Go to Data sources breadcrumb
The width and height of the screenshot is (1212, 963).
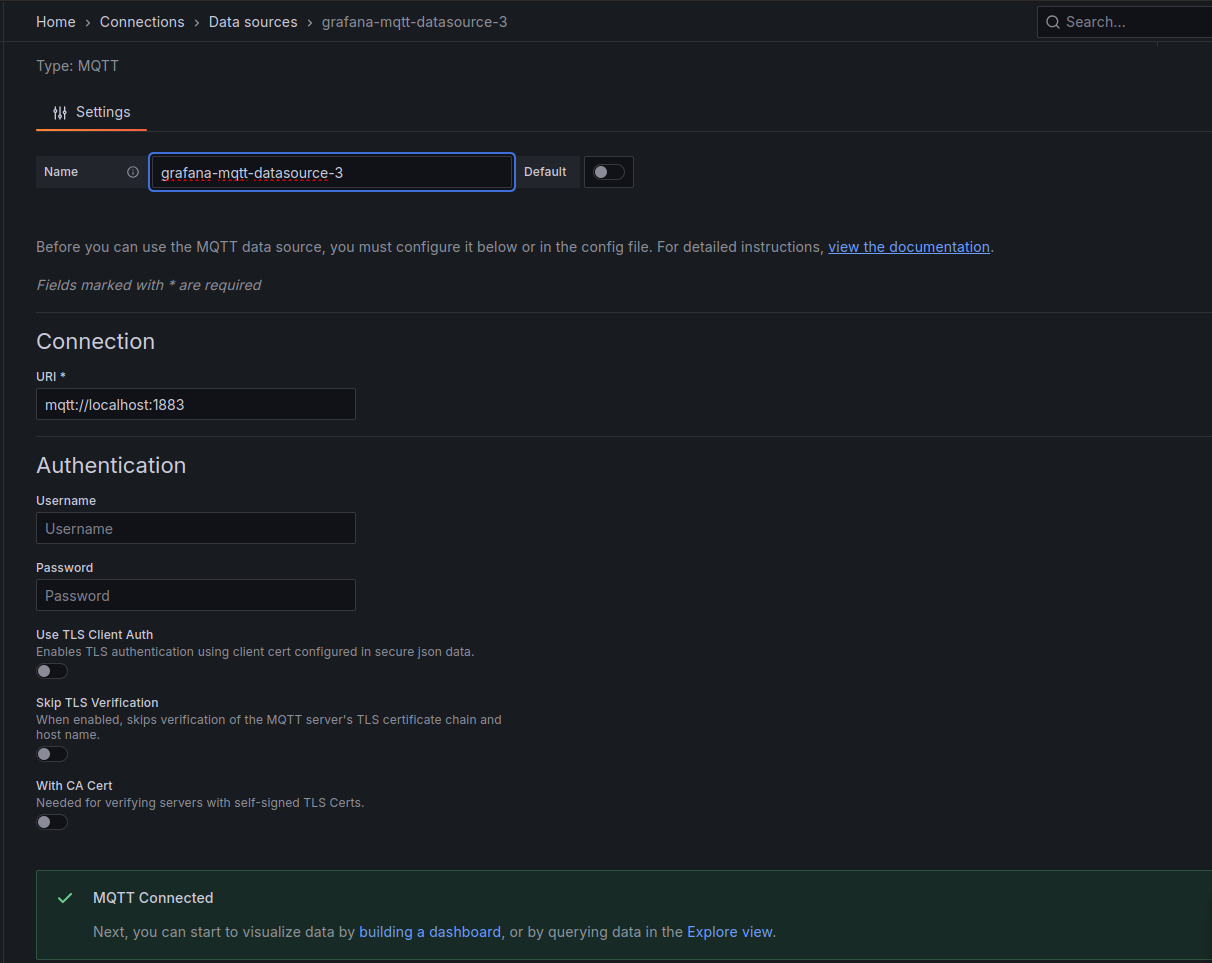(x=253, y=22)
